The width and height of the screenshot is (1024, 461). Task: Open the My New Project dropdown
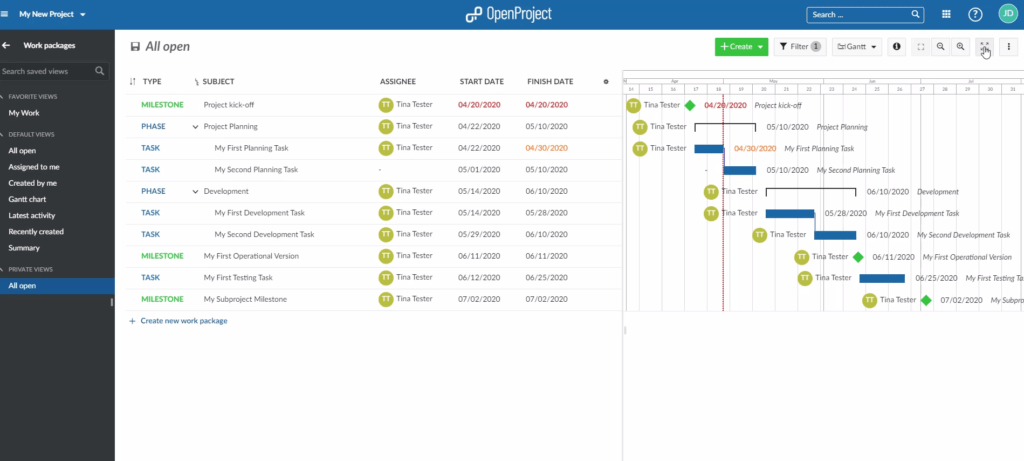(52, 14)
